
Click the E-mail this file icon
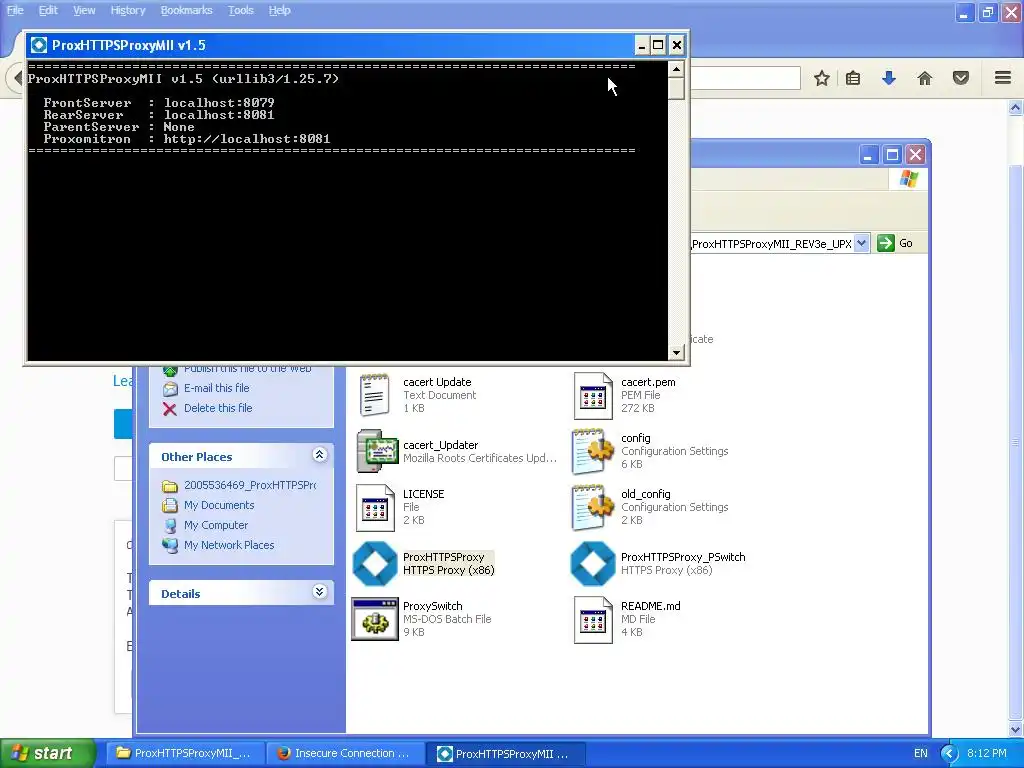170,389
